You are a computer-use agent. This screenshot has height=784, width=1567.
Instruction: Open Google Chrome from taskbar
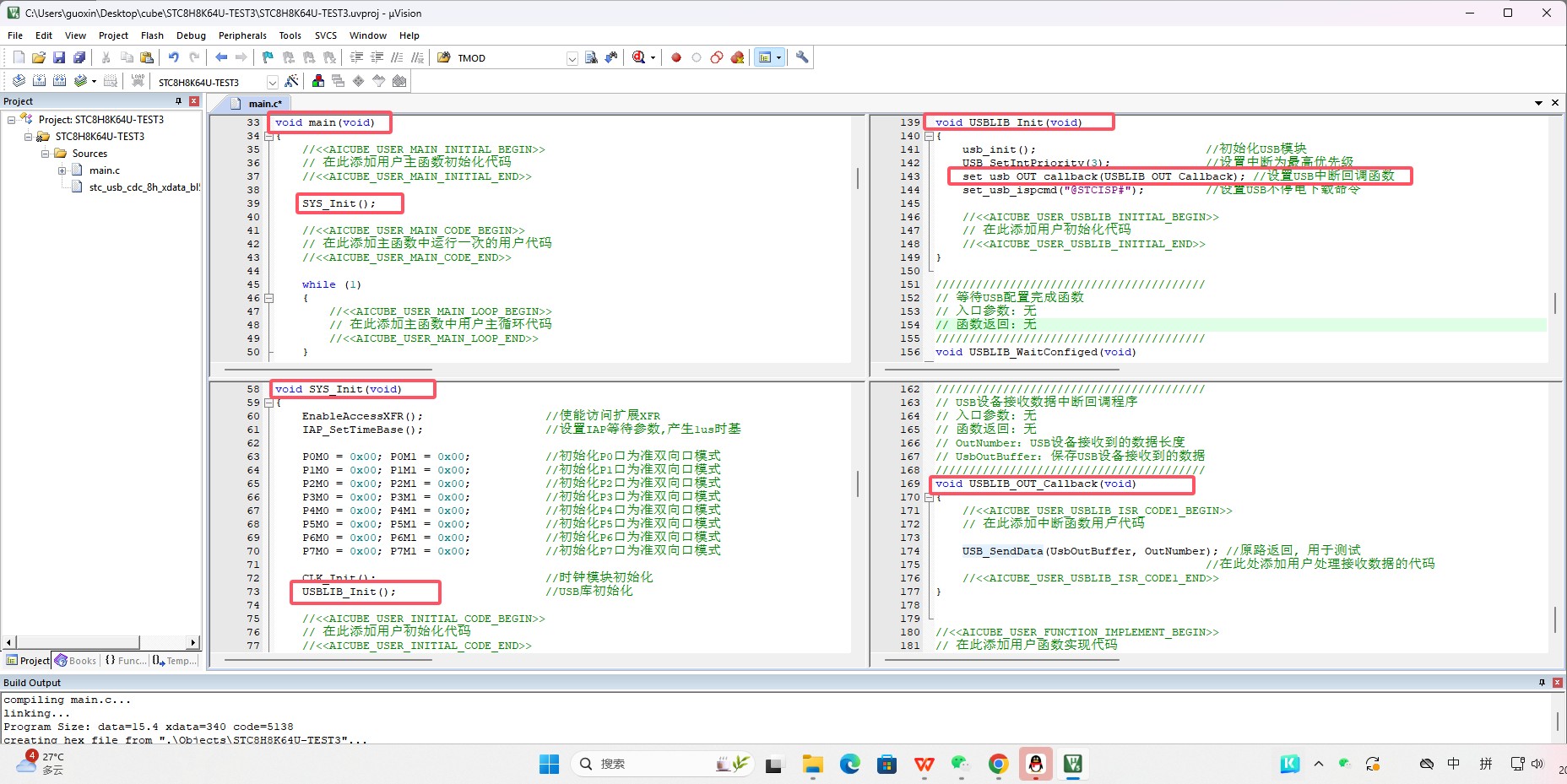click(x=998, y=764)
